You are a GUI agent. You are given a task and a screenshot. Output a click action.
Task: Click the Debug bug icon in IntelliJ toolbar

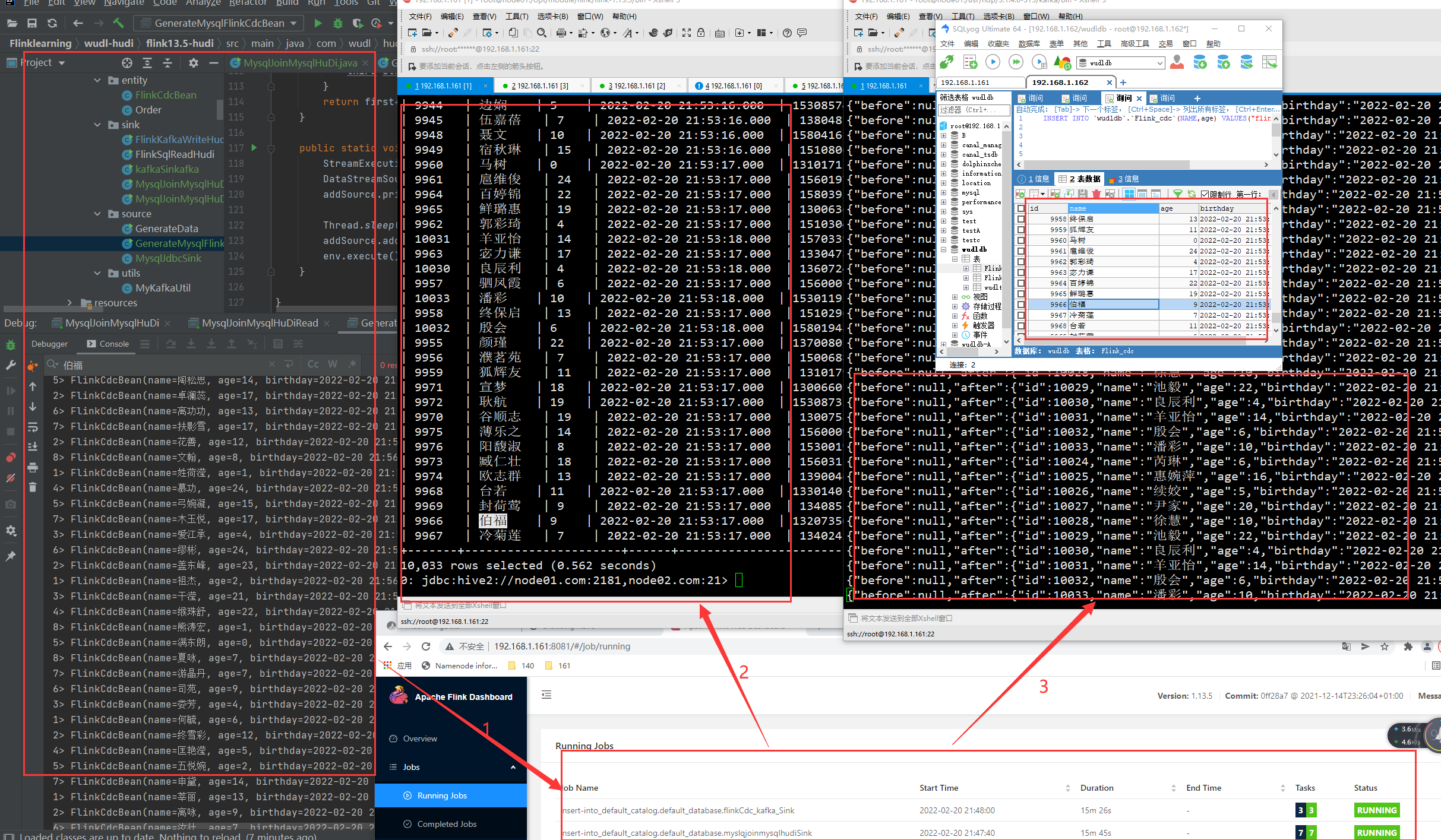(338, 23)
